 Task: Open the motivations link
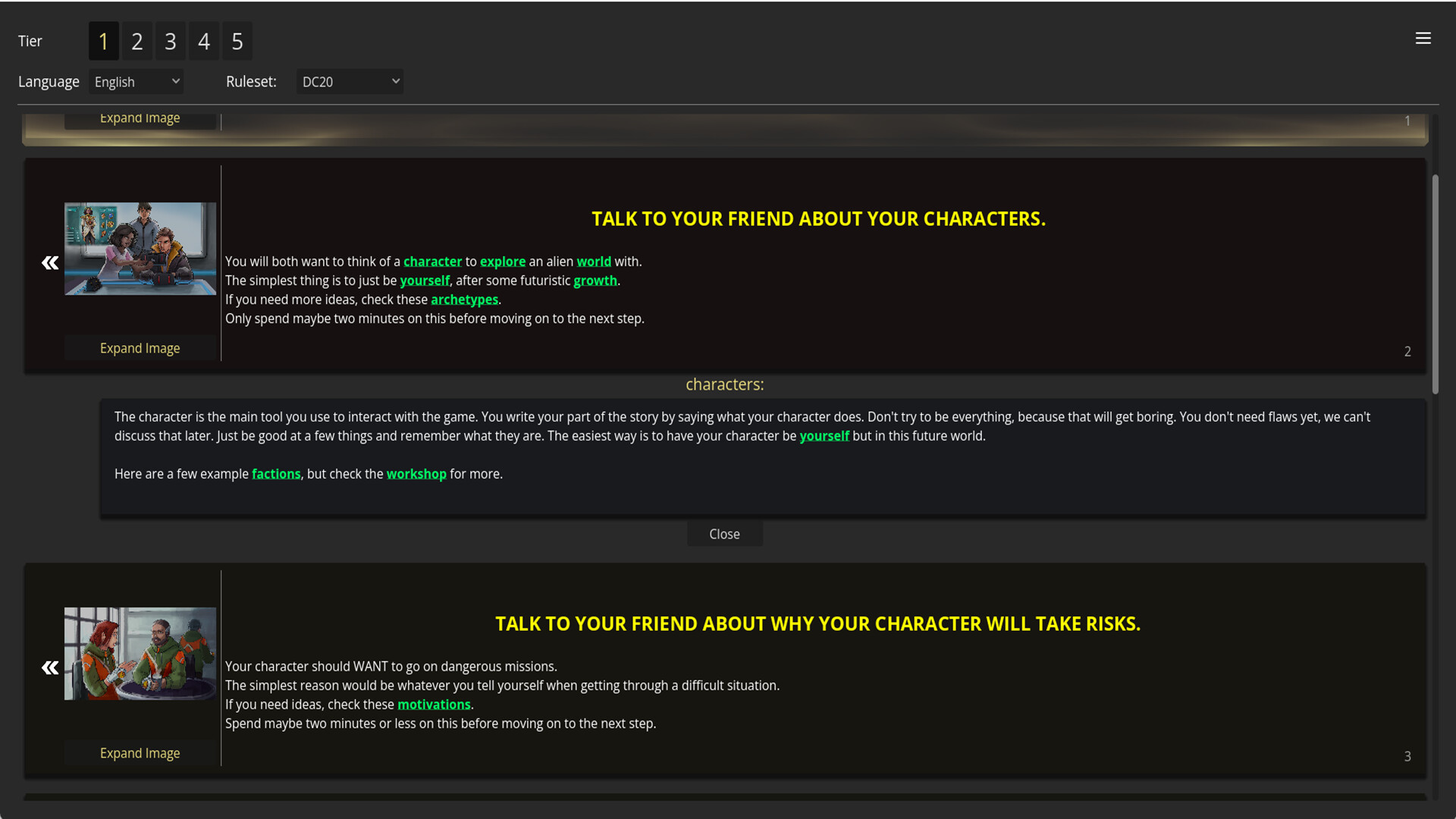[434, 704]
